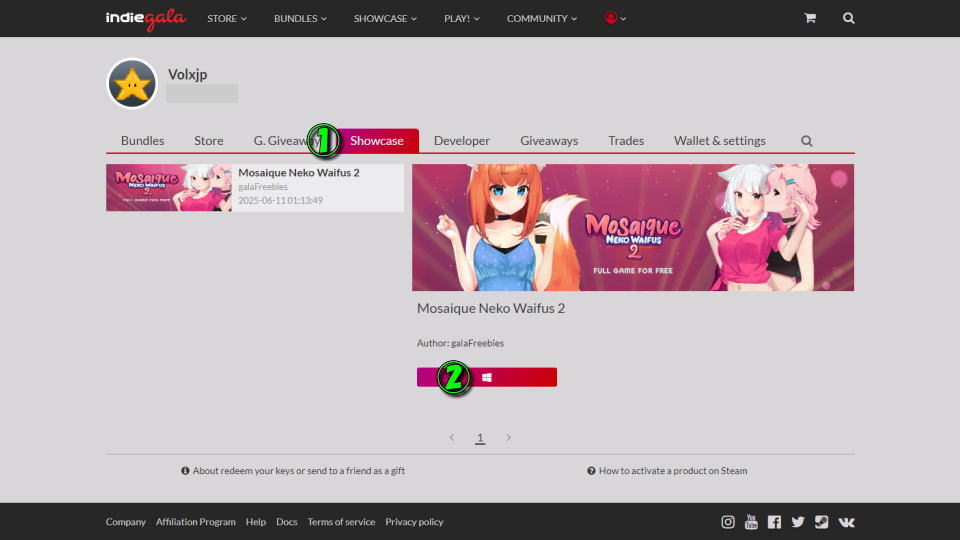This screenshot has height=540, width=960.
Task: Click the Volxjp star profile avatar
Action: click(132, 83)
